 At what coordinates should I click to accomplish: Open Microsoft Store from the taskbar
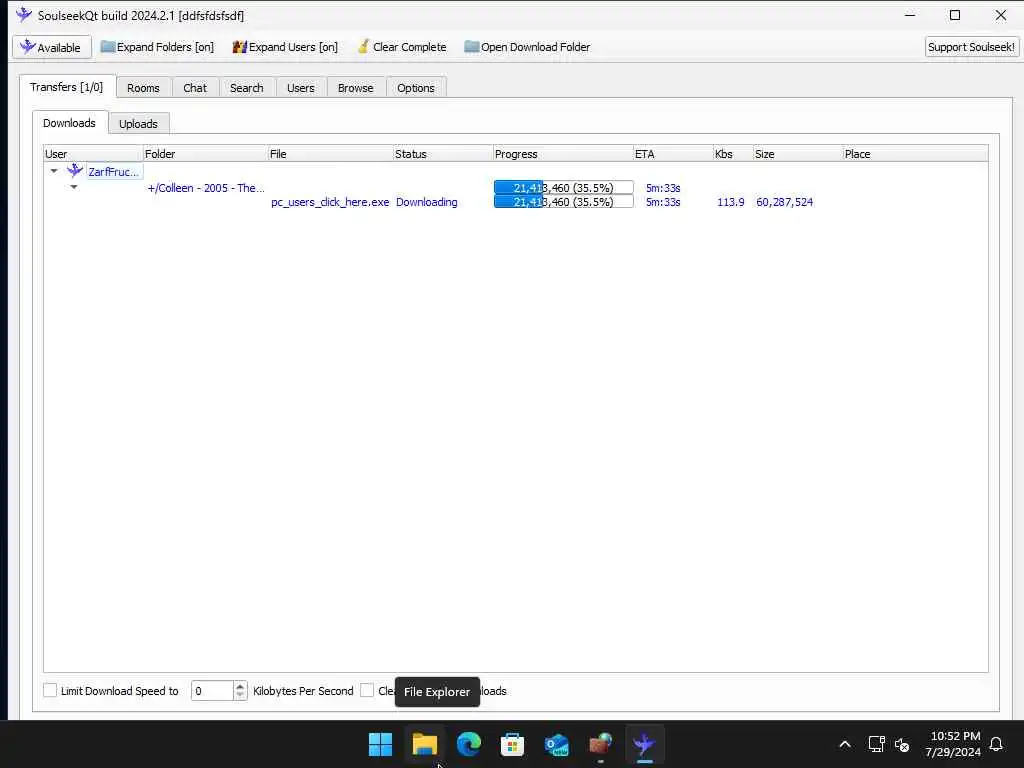pos(513,744)
